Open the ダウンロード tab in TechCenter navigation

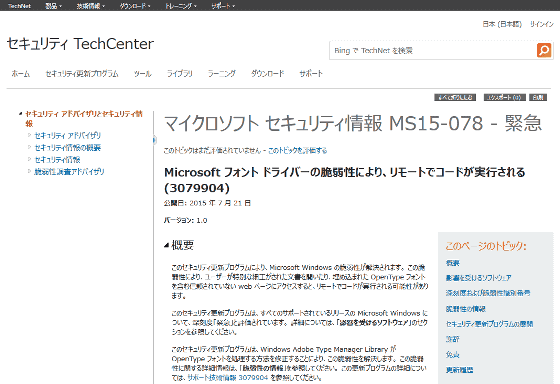(268, 74)
